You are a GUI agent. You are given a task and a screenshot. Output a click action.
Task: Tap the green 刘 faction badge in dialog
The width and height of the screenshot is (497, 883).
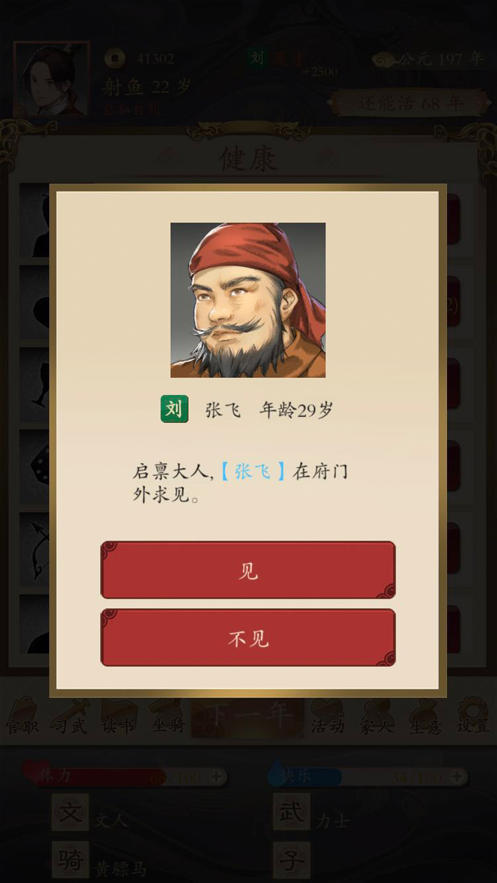174,409
